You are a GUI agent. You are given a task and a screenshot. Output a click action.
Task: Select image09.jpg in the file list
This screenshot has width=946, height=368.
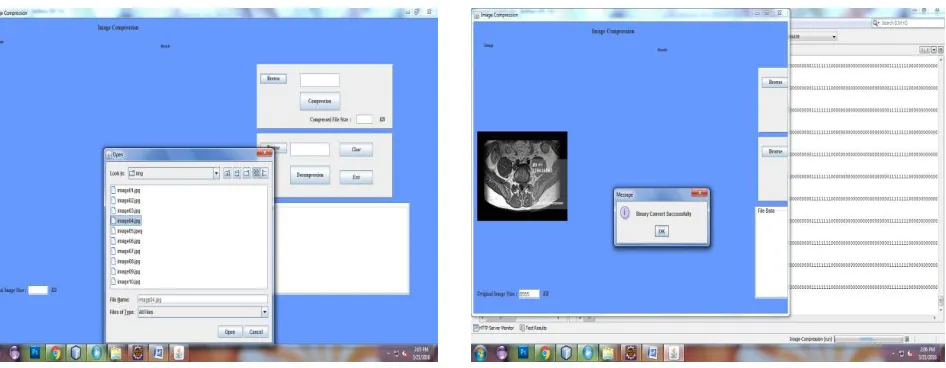125,271
